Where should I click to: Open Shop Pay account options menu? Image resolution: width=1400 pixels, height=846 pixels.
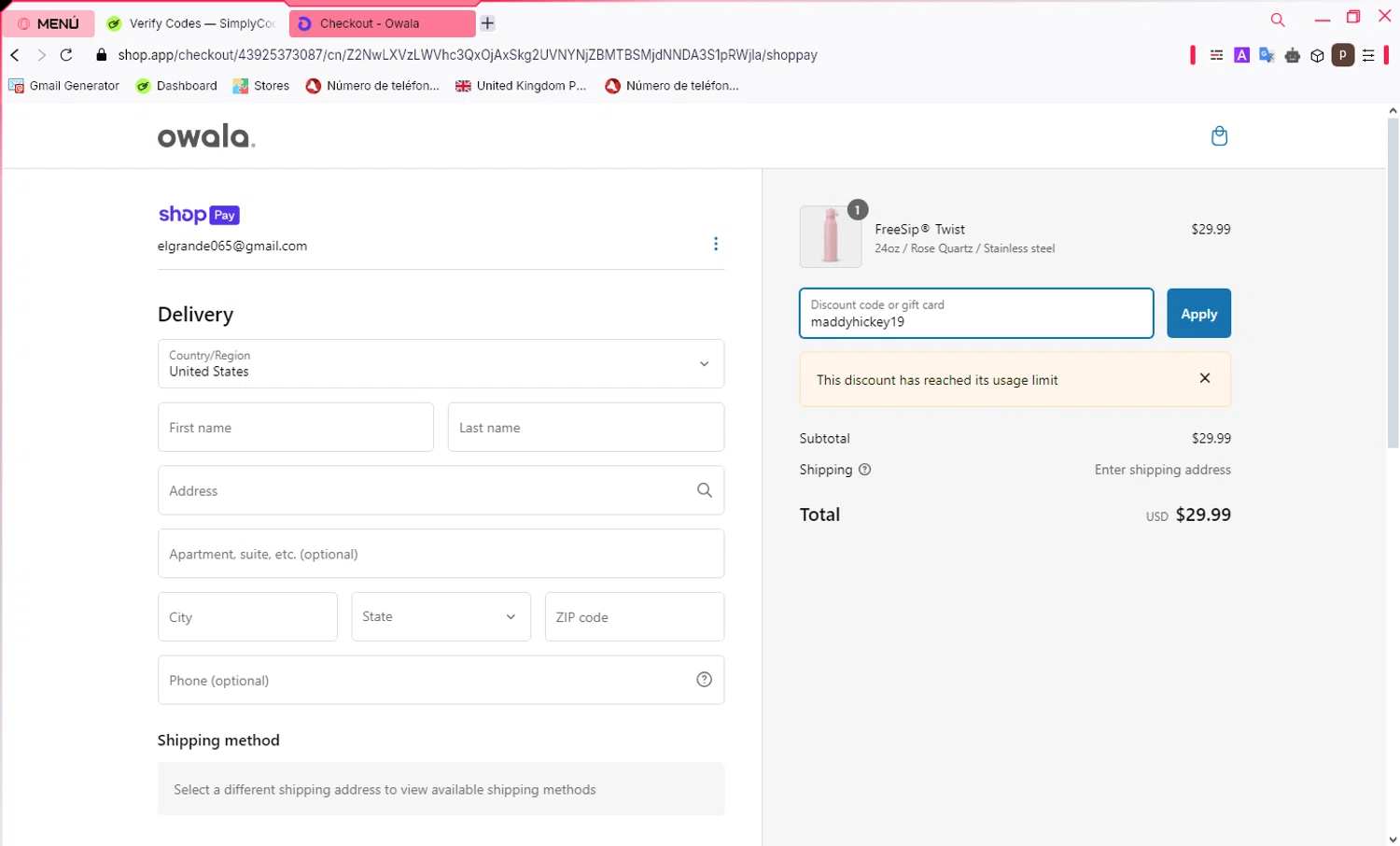715,244
